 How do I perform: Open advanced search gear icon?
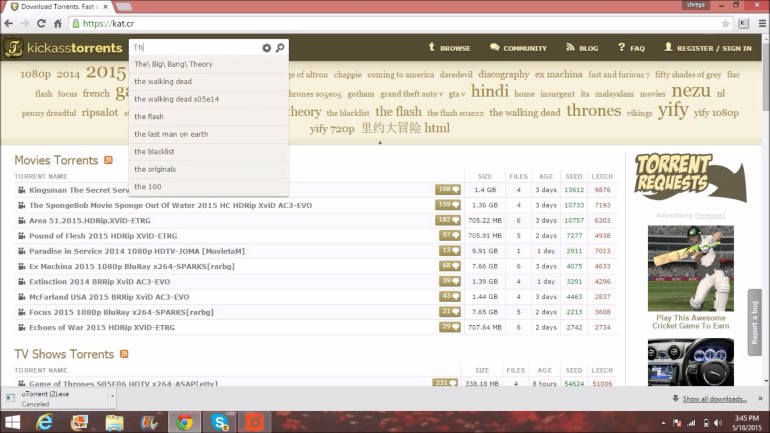(266, 47)
